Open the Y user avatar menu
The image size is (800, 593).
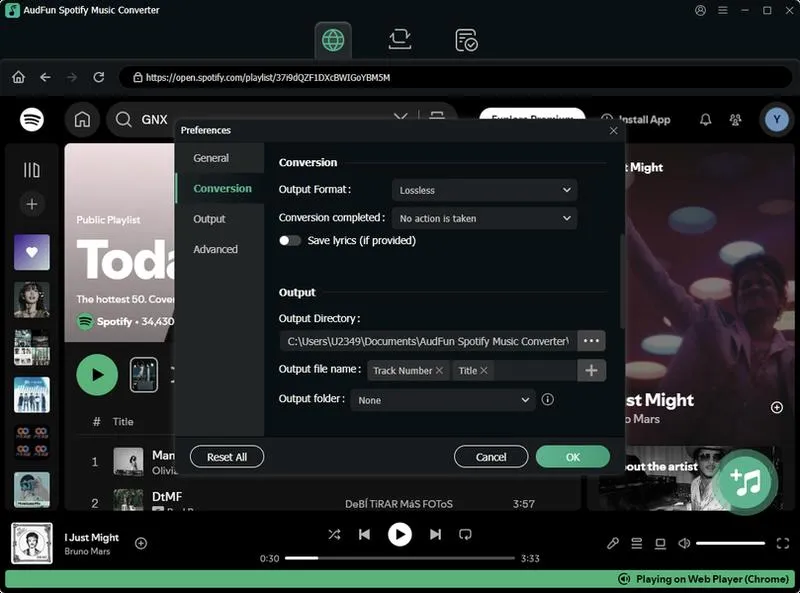click(x=777, y=119)
